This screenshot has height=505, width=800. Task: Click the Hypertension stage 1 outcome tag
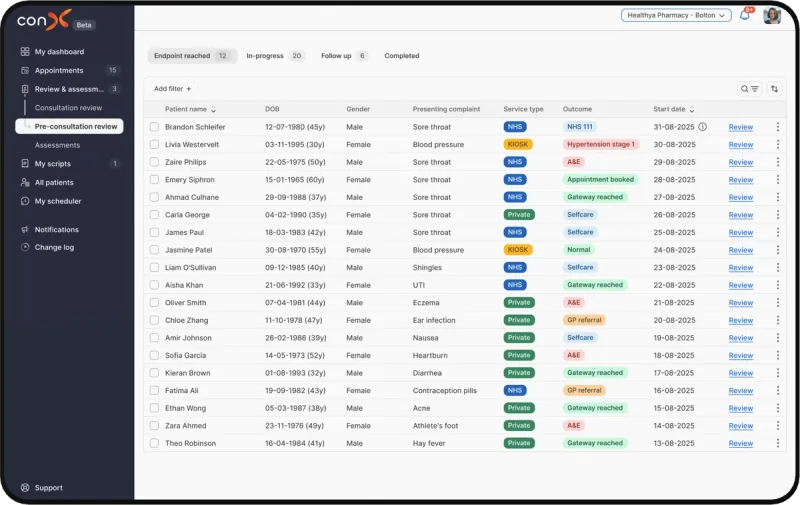601,144
